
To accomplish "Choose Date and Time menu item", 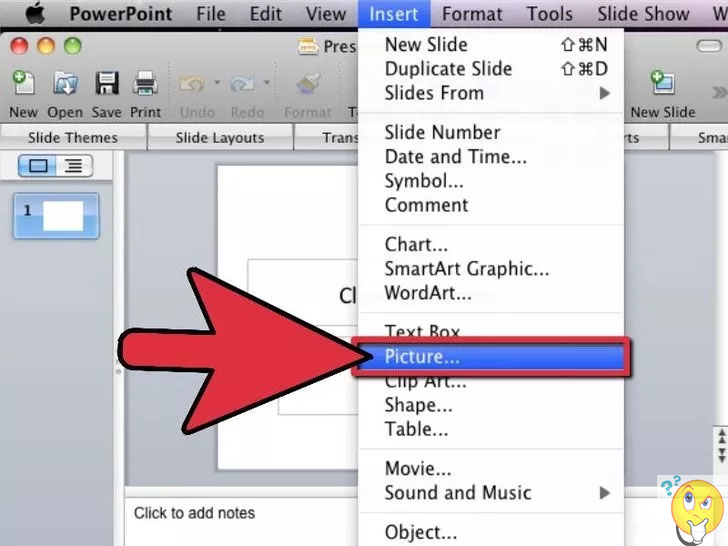I will point(491,156).
